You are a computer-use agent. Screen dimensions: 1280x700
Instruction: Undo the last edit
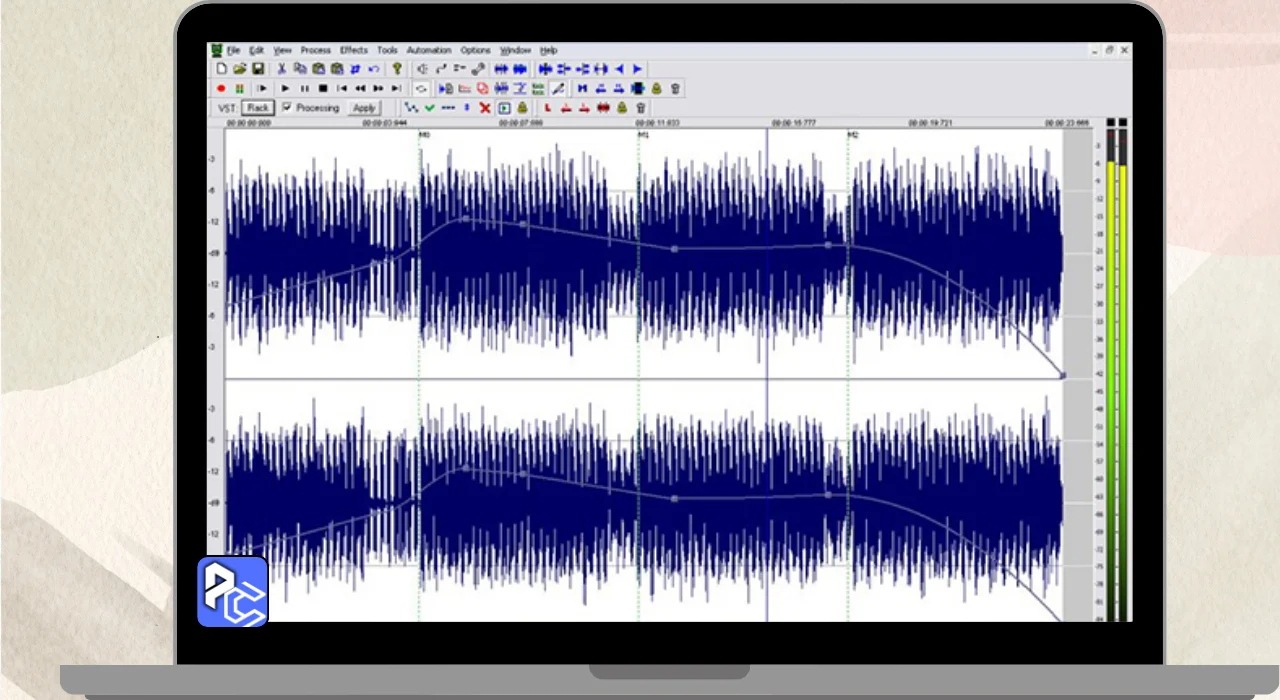tap(373, 69)
